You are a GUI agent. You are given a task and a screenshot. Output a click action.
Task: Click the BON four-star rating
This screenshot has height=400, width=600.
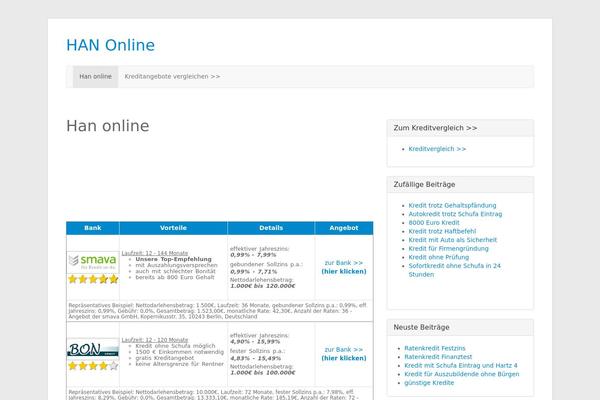[93, 366]
